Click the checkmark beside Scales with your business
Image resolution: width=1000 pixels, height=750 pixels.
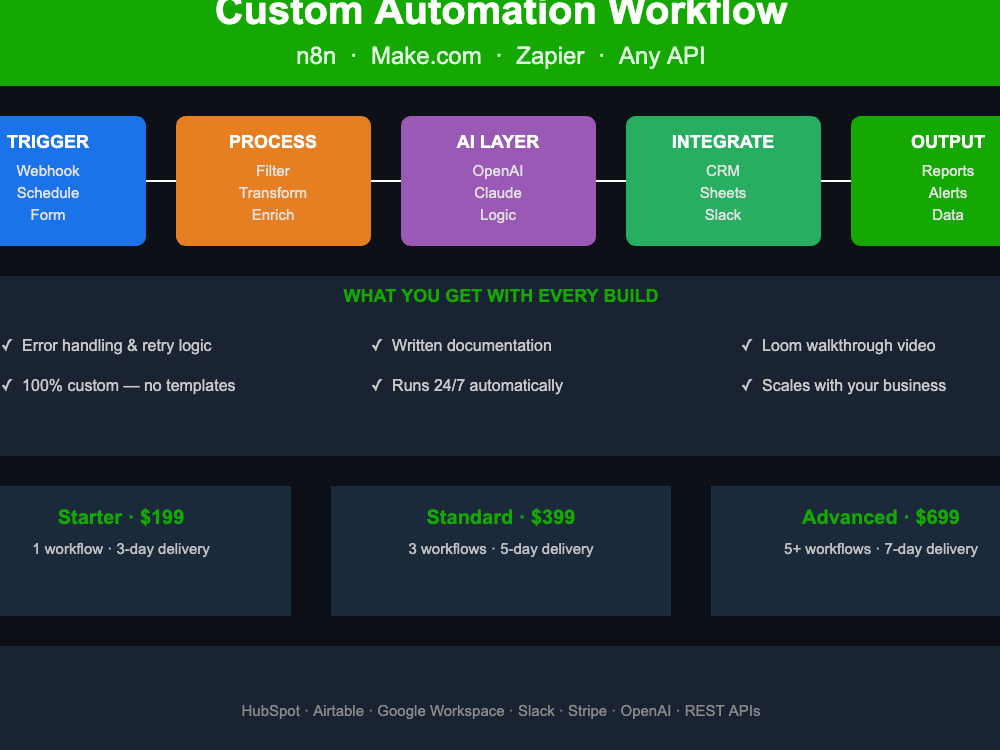pyautogui.click(x=747, y=385)
